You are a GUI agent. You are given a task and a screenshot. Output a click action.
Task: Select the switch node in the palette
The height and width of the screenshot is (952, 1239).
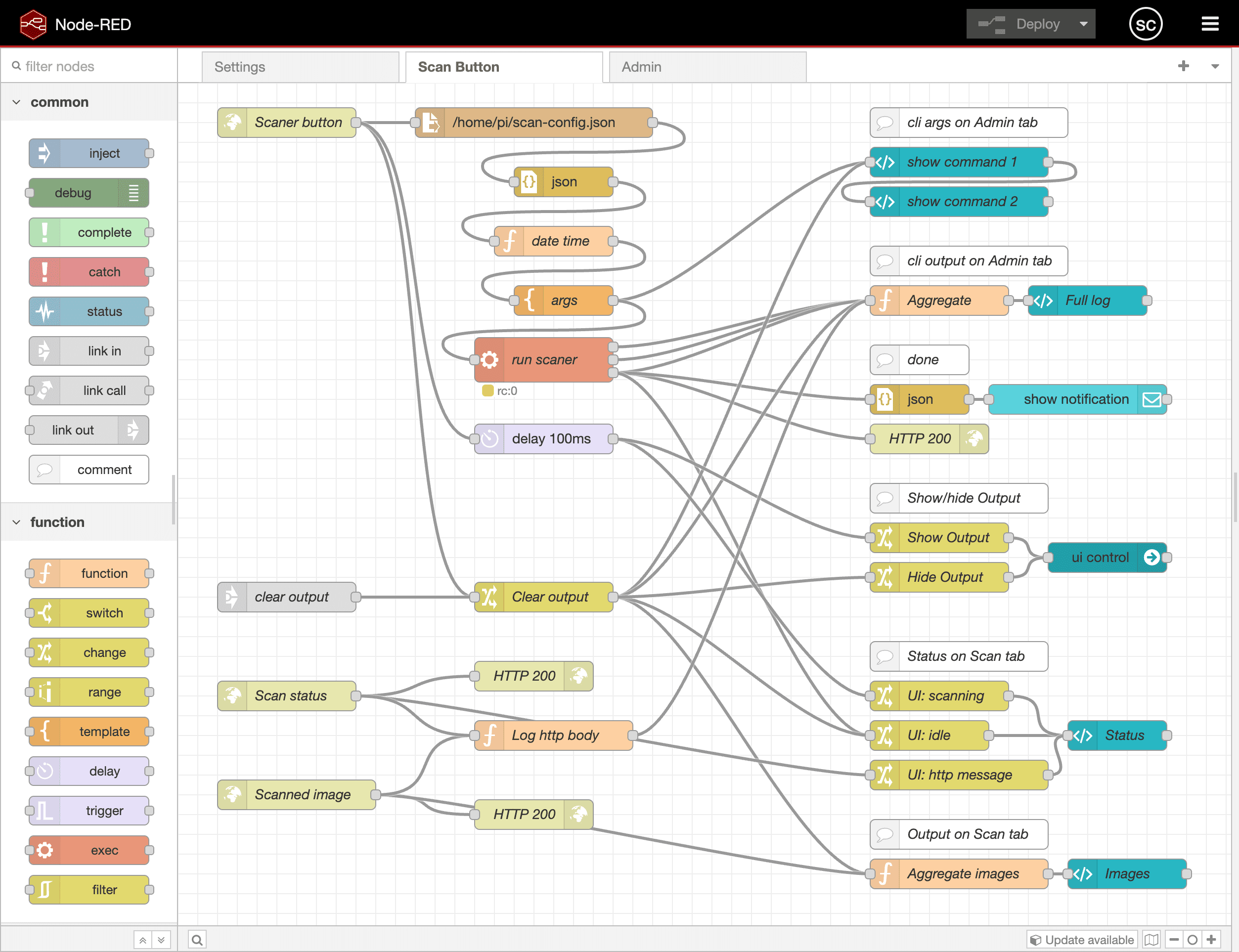click(88, 612)
